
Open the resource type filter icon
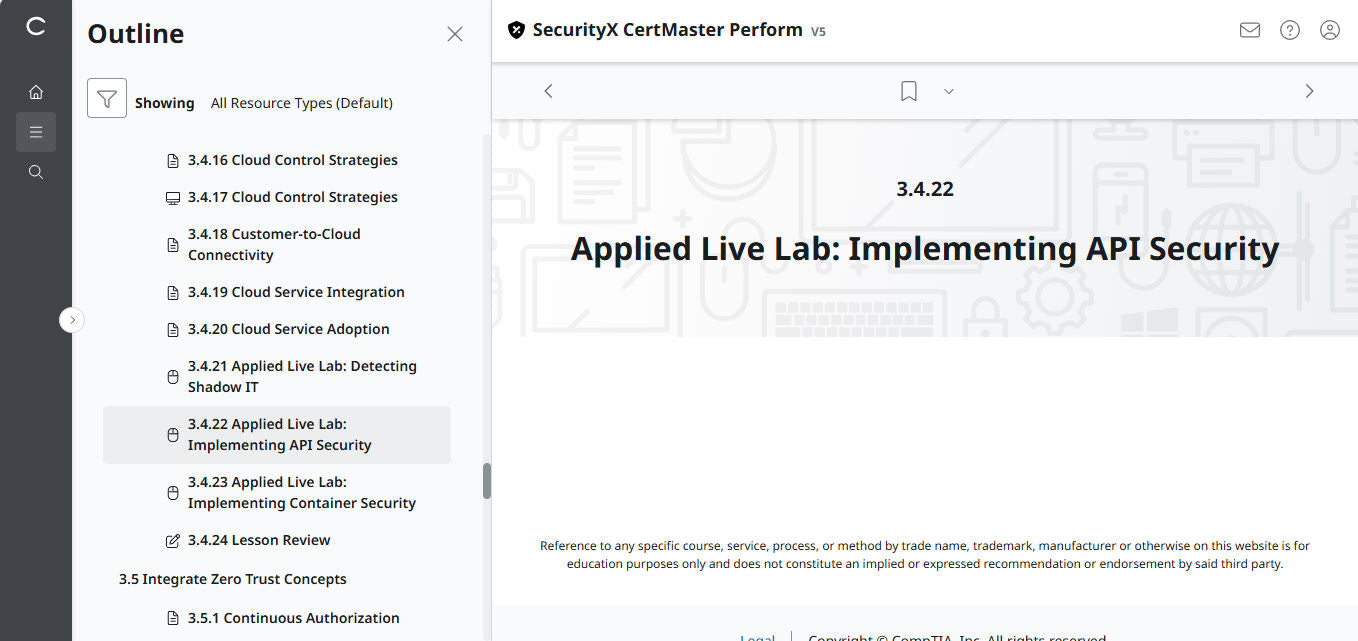(107, 99)
